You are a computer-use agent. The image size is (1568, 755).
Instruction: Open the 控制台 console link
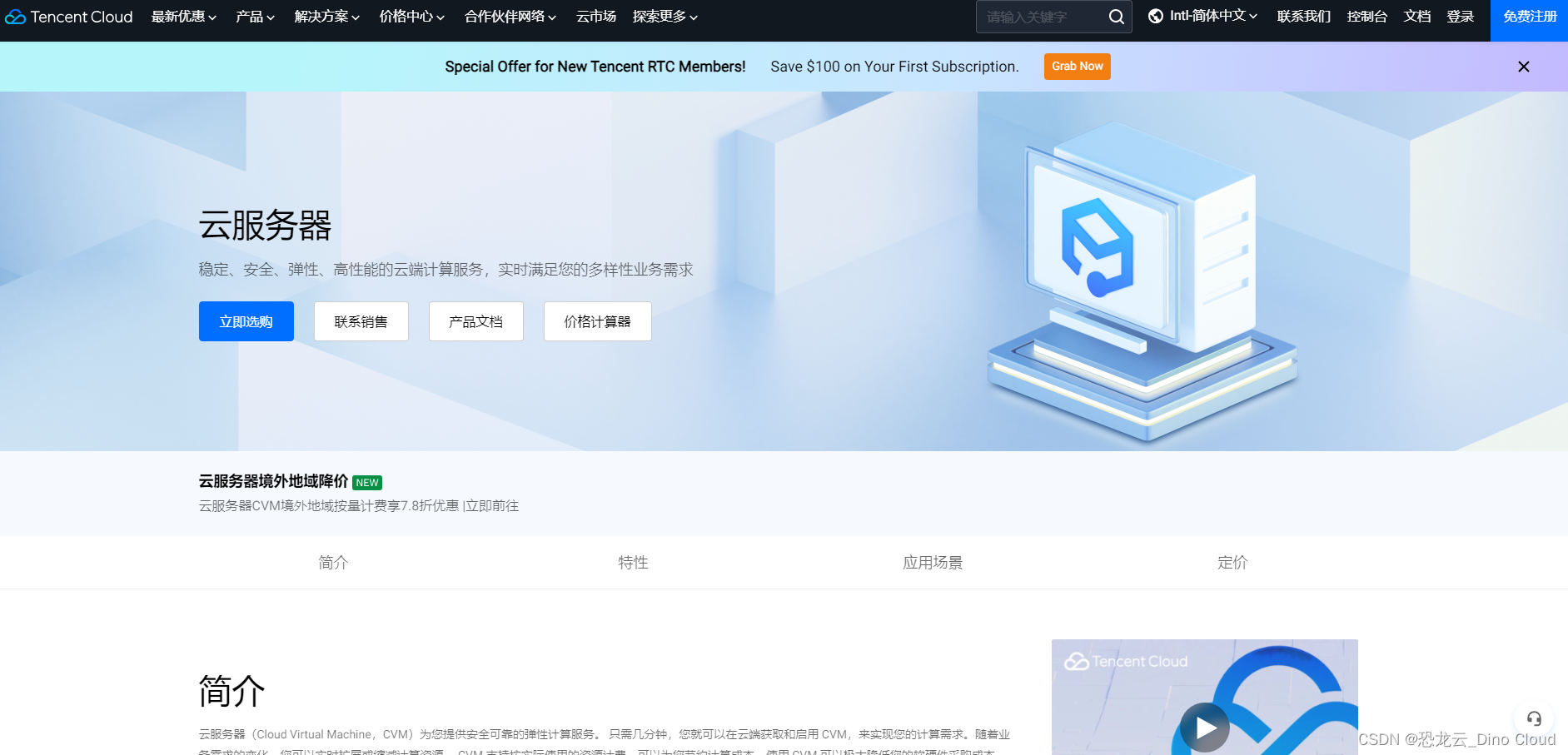click(1367, 17)
